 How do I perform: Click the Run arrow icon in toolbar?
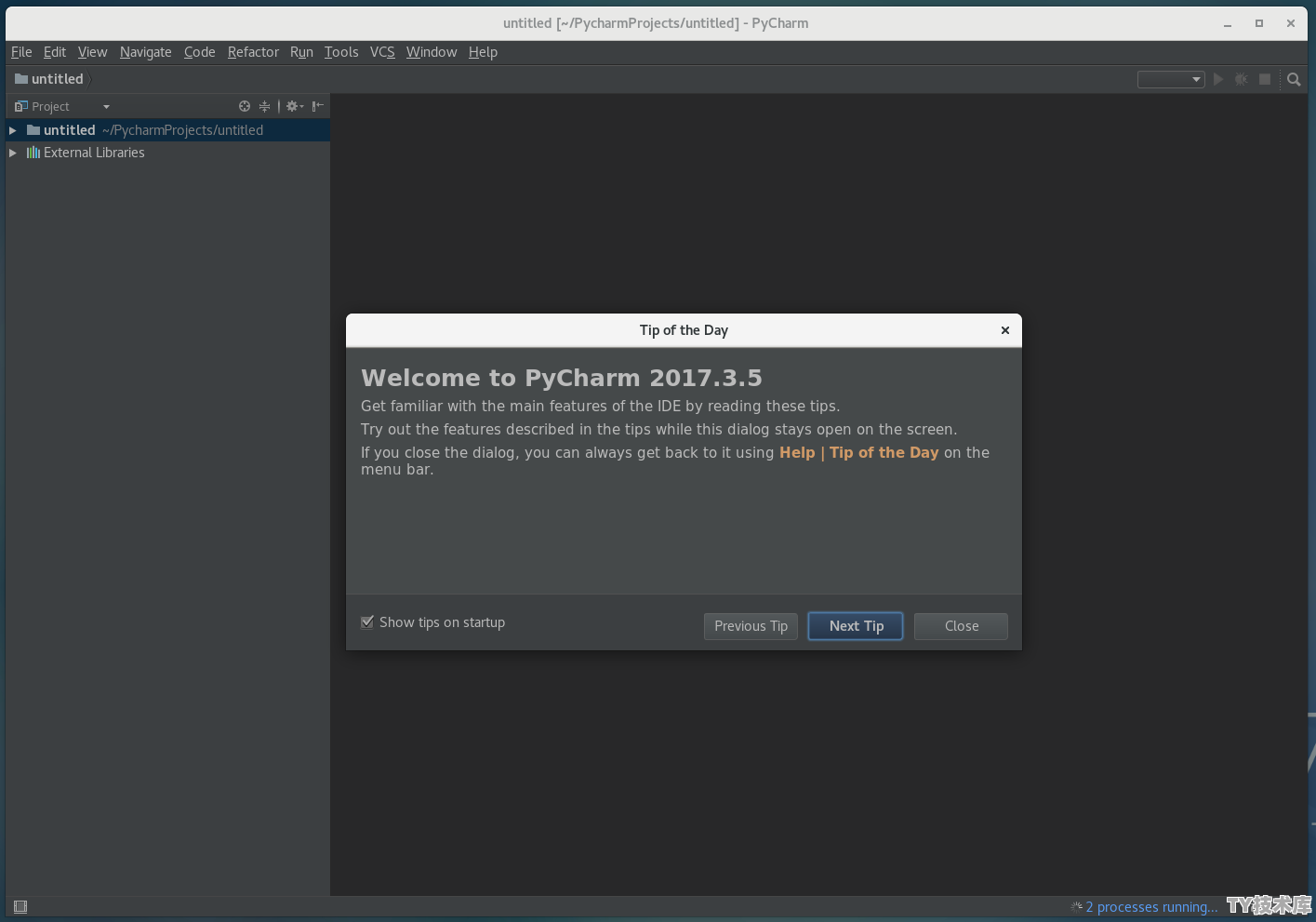[1218, 79]
